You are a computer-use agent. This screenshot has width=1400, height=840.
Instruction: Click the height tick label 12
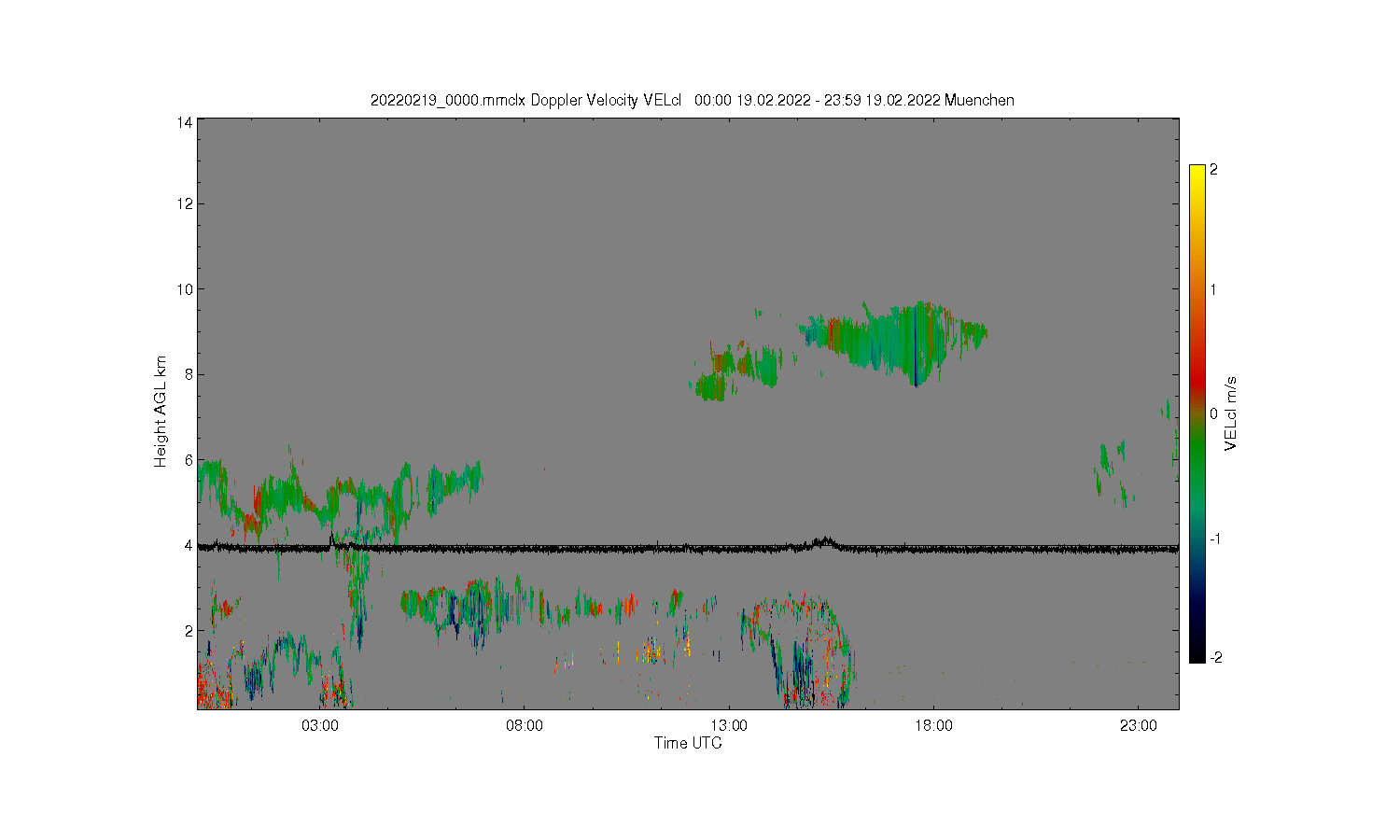coord(185,203)
